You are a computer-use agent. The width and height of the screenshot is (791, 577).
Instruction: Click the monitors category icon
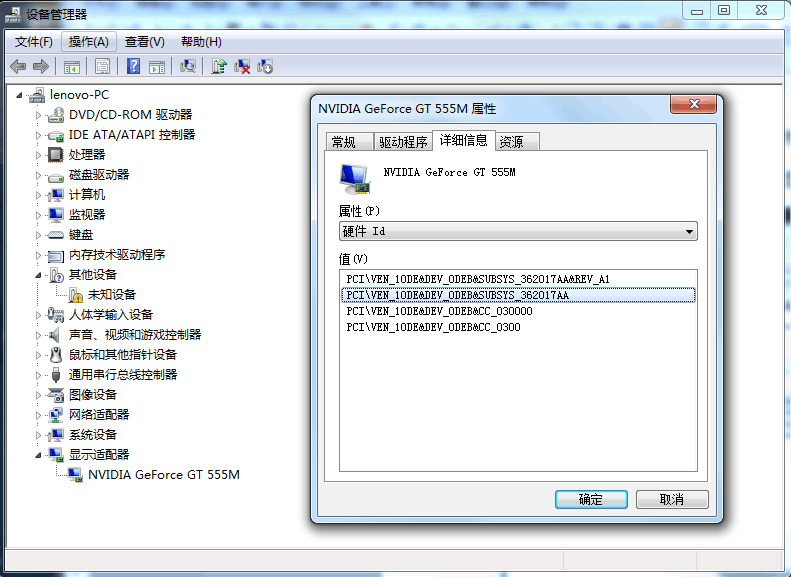tap(55, 215)
